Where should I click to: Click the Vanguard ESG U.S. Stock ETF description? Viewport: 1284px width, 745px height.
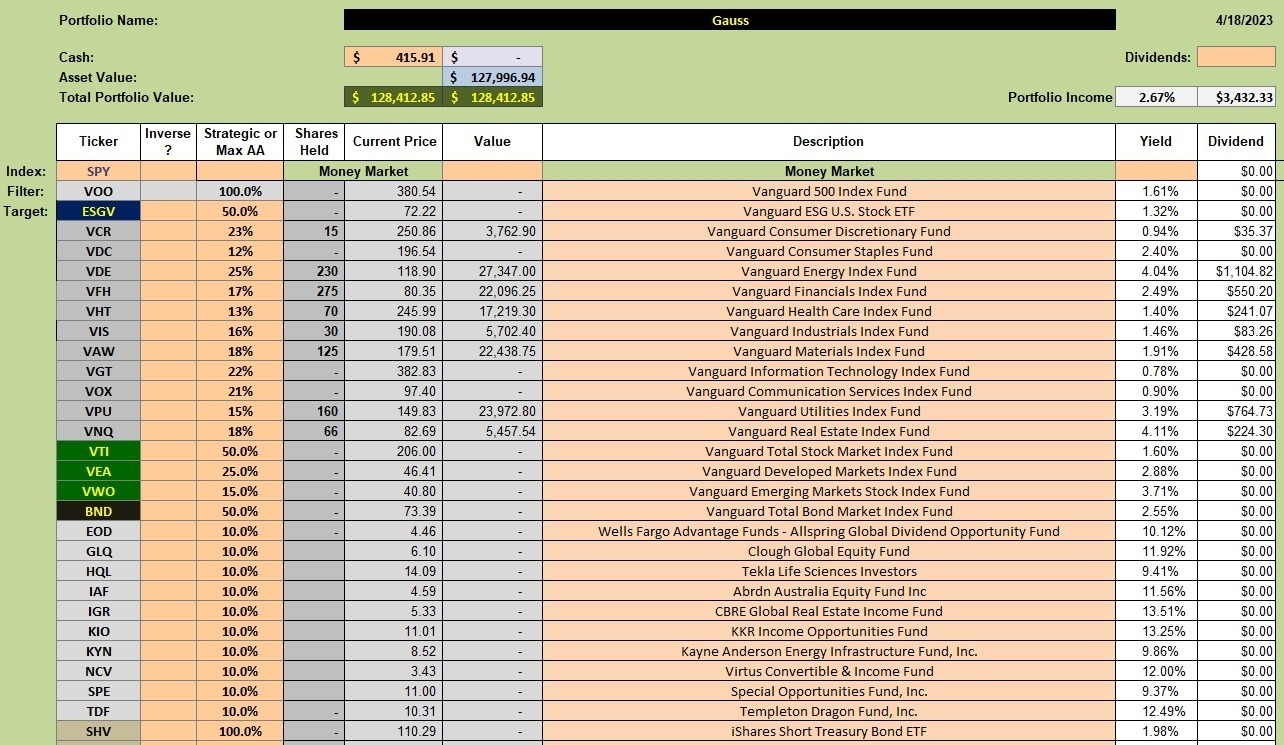pos(828,211)
